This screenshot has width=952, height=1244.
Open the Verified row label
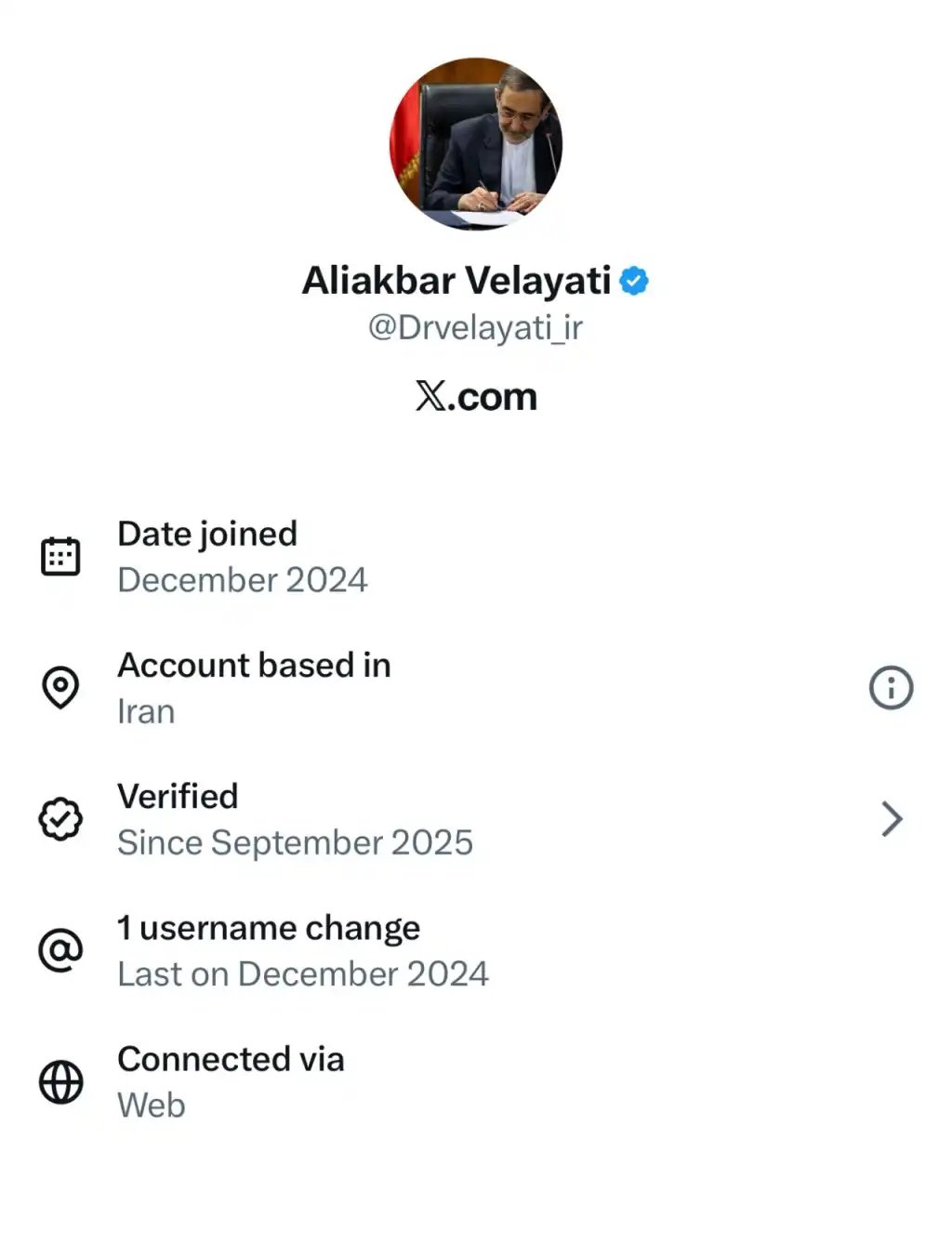click(x=178, y=796)
